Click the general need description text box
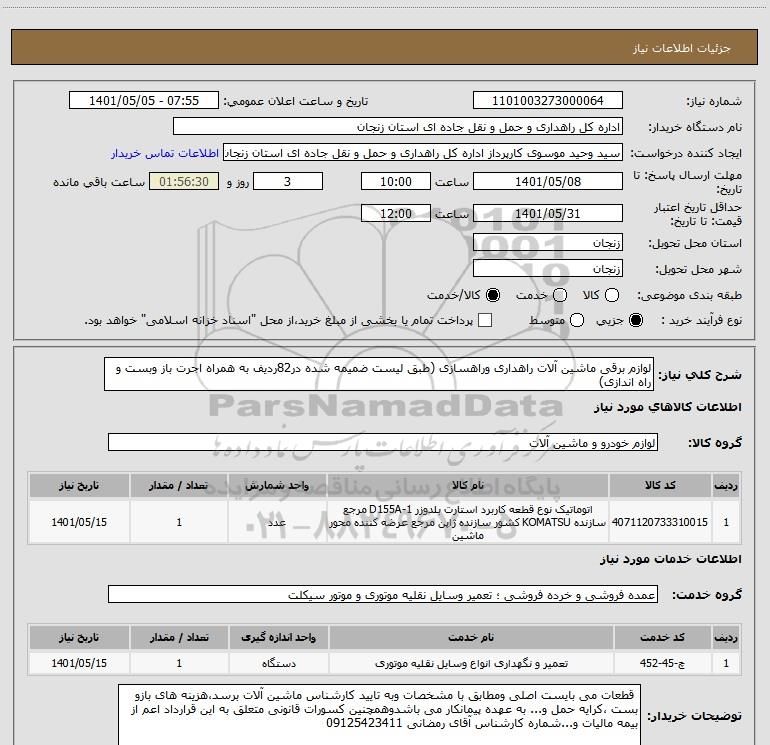 [x=379, y=375]
